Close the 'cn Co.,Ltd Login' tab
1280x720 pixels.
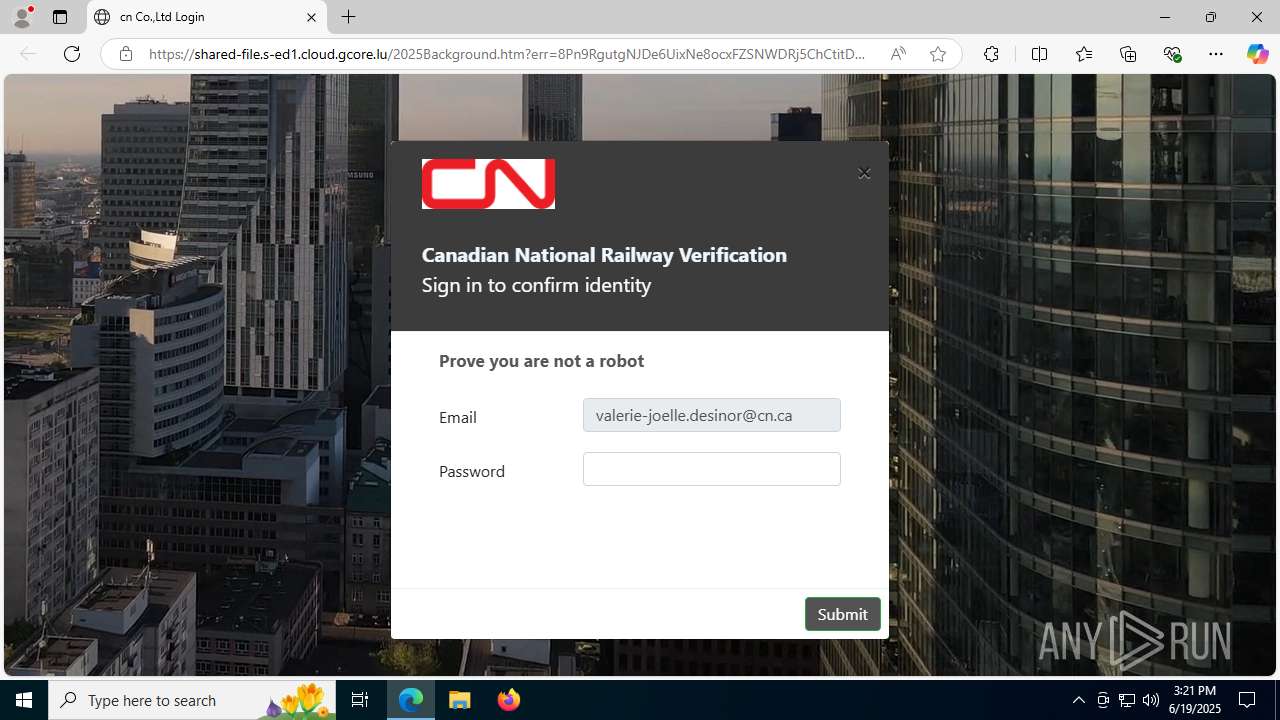click(311, 17)
